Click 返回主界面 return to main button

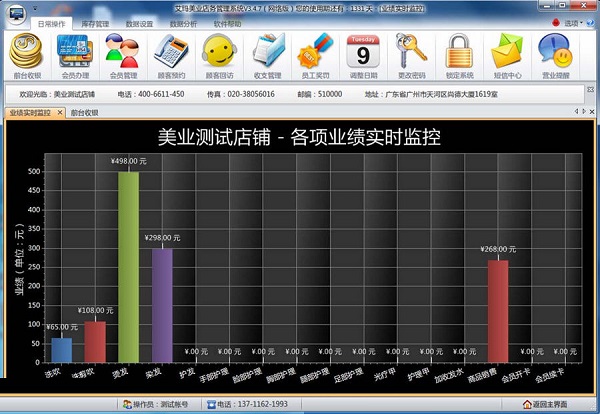545,404
